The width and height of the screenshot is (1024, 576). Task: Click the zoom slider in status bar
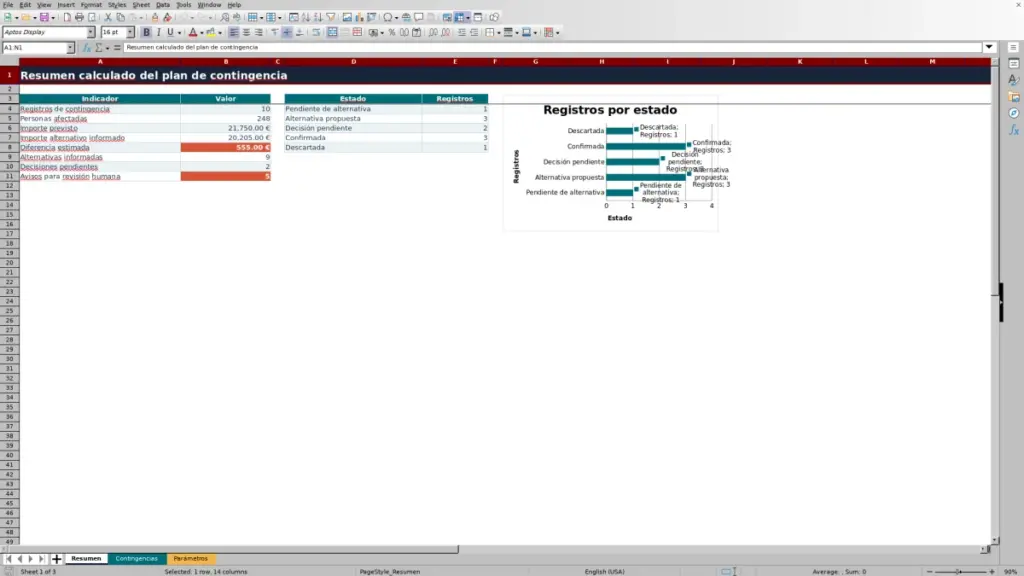(x=960, y=571)
